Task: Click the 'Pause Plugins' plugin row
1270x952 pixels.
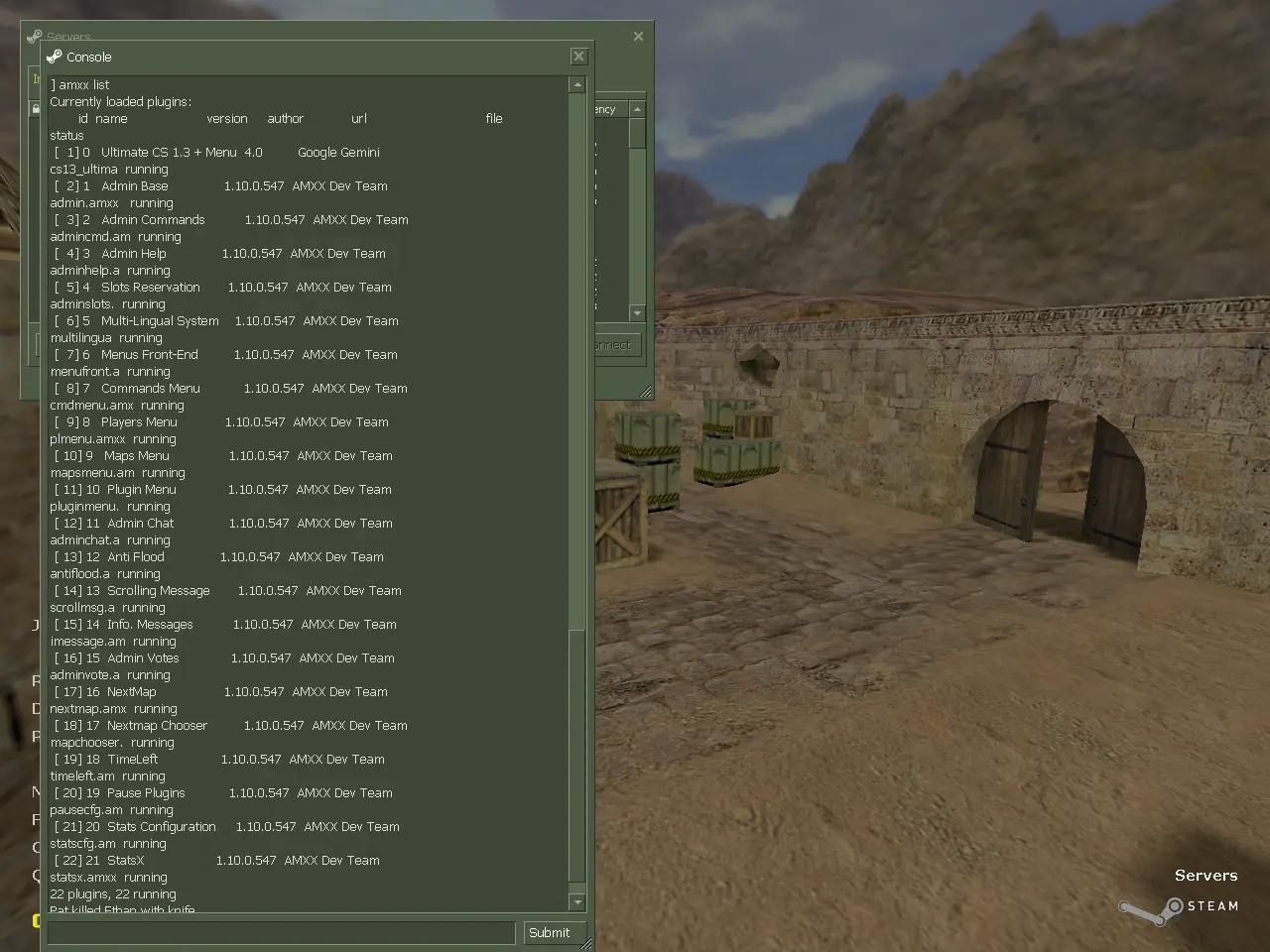Action: point(223,793)
